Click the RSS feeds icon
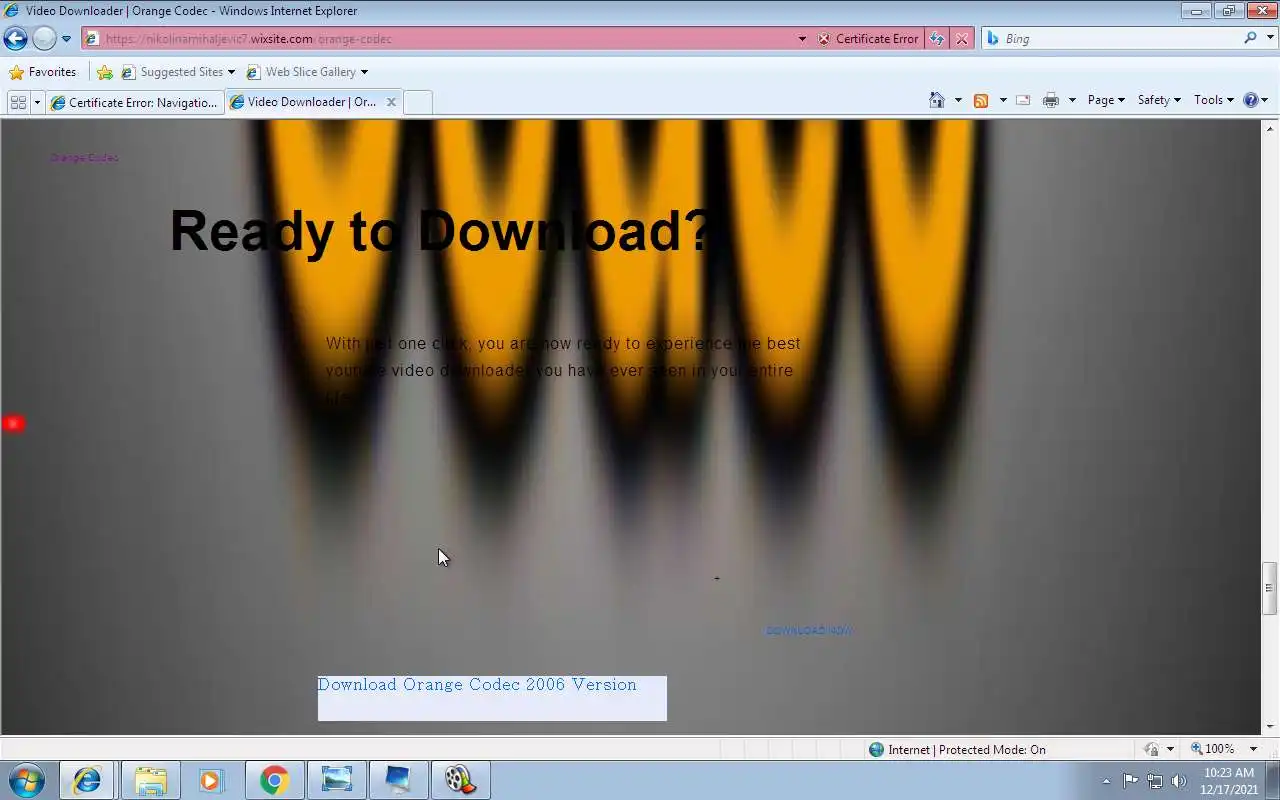 pos(981,100)
